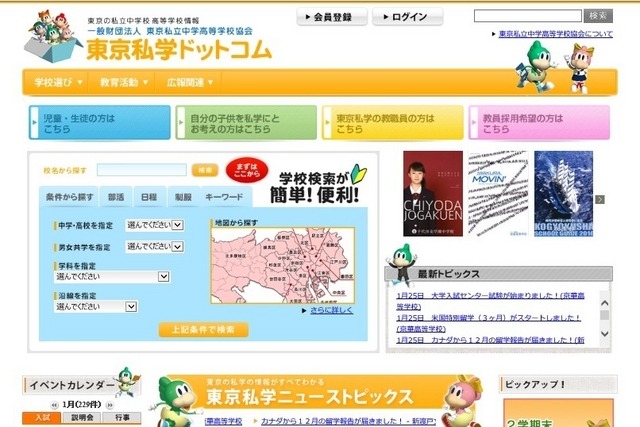
Task: Click the 教員採用希望の方は banner
Action: pyautogui.click(x=539, y=123)
